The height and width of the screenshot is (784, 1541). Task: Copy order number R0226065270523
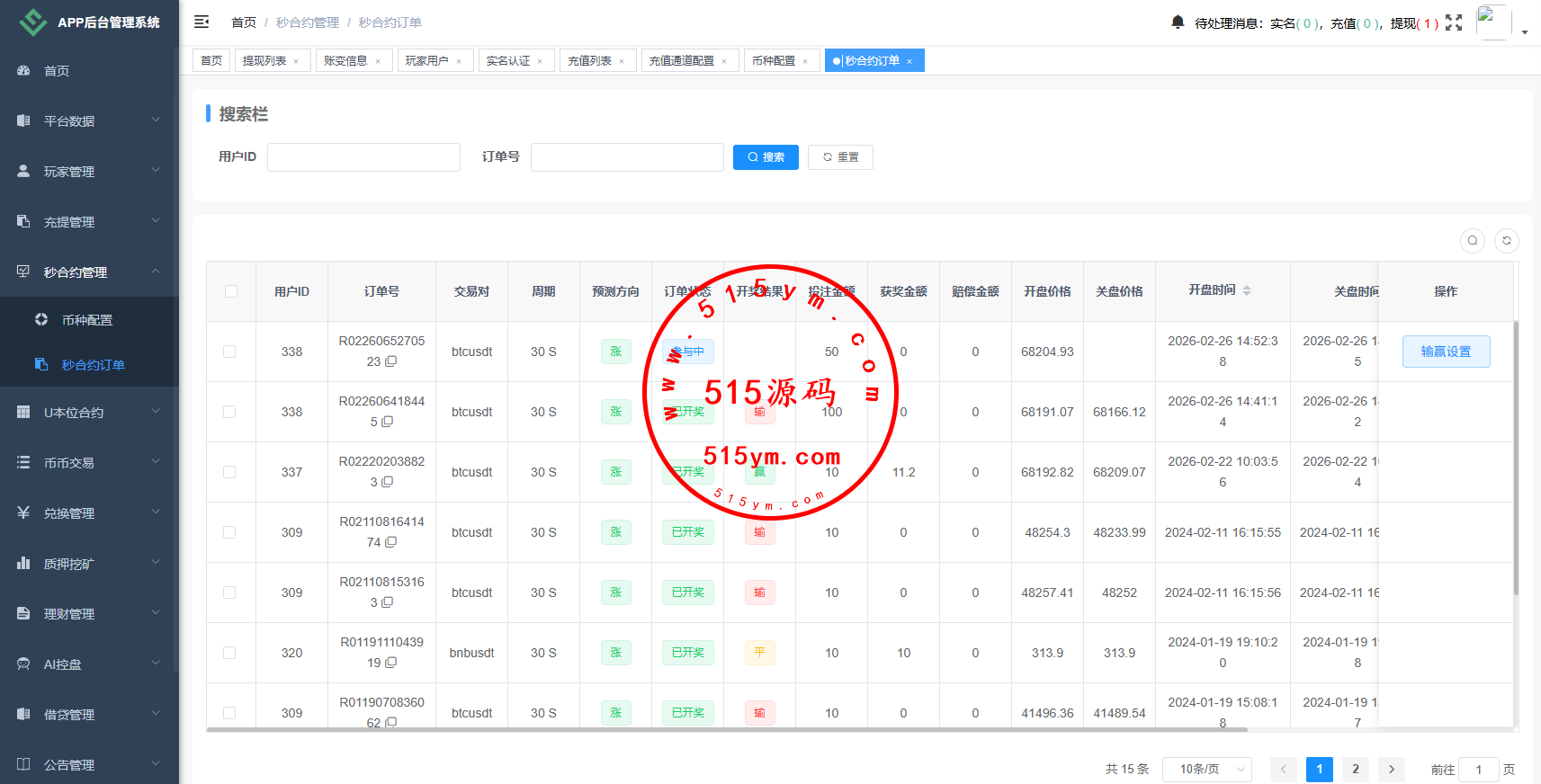point(391,361)
